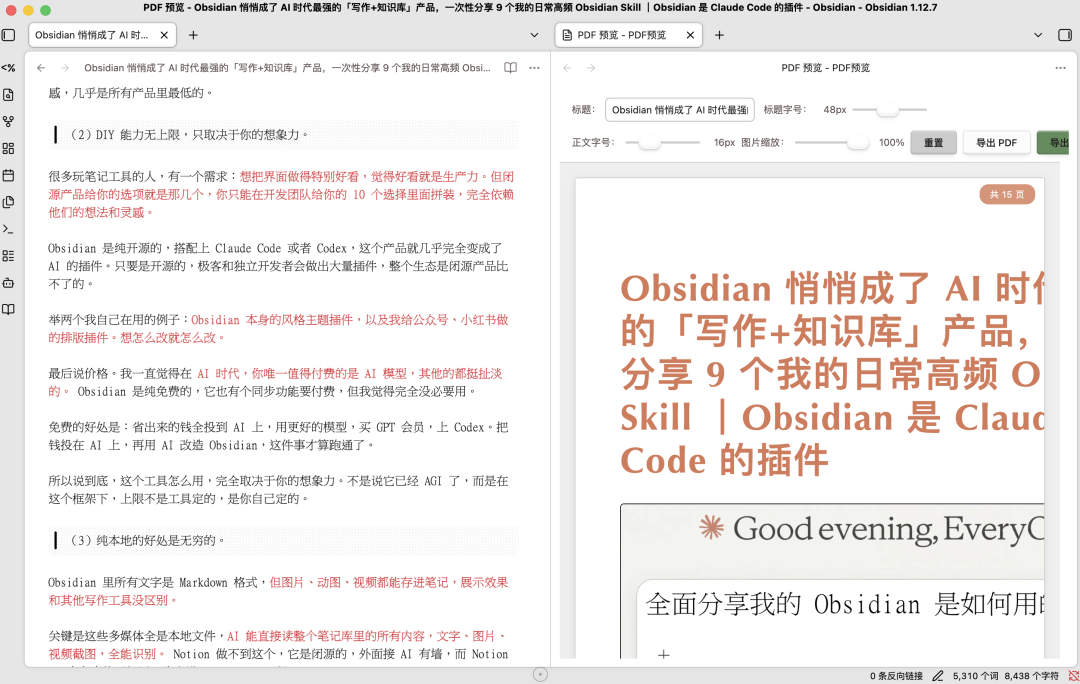Open the command palette terminal icon
The height and width of the screenshot is (684, 1080).
(8, 229)
